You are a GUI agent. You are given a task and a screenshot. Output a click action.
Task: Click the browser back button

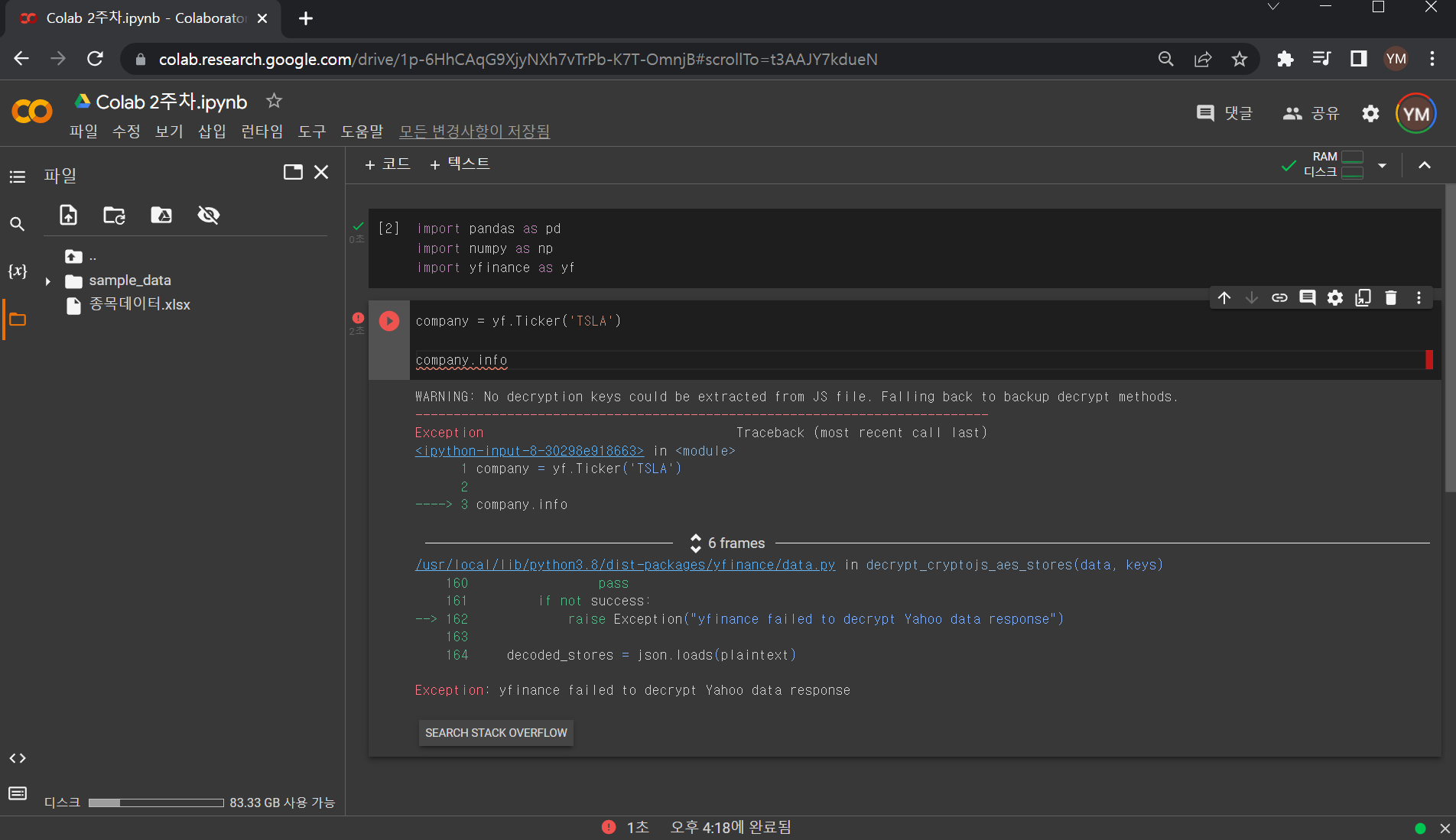point(21,59)
